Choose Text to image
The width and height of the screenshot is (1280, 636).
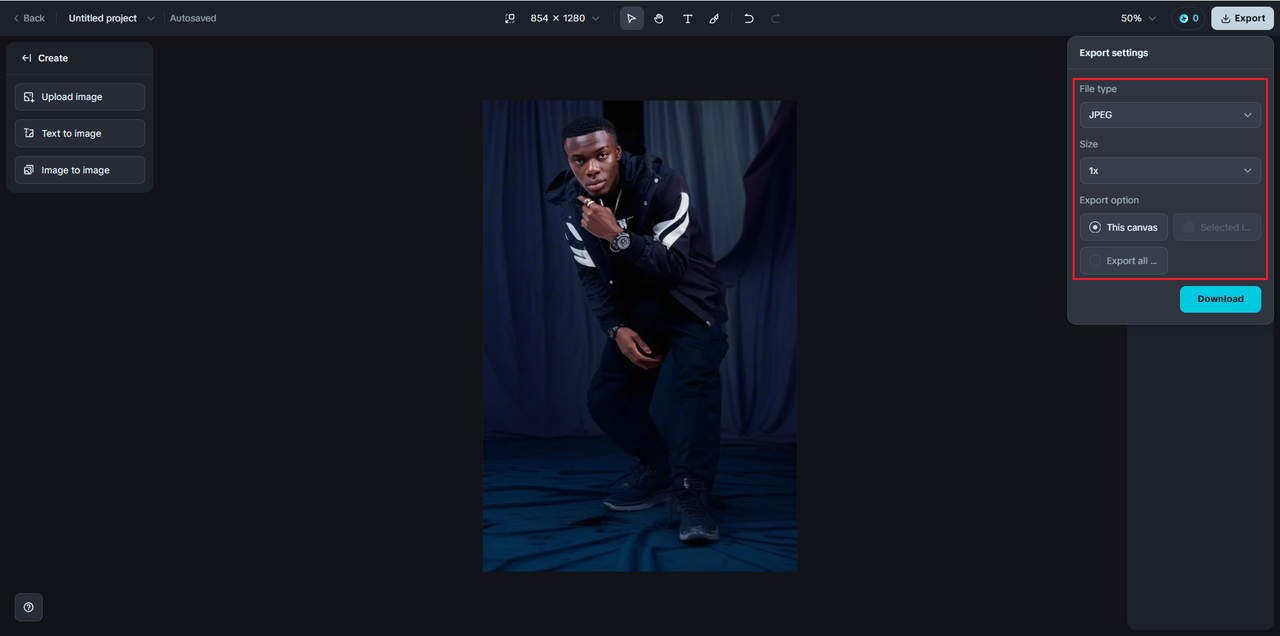(x=80, y=133)
